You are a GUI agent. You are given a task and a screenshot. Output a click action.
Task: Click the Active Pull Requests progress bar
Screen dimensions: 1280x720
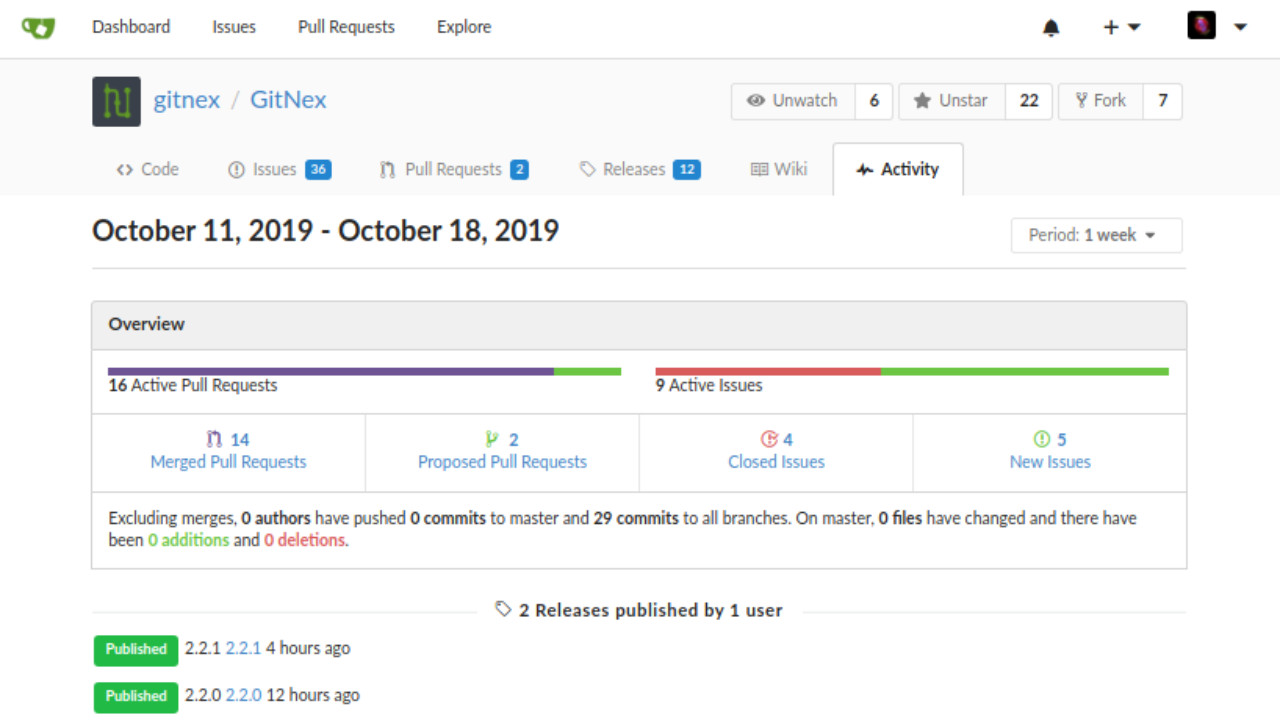pos(364,371)
